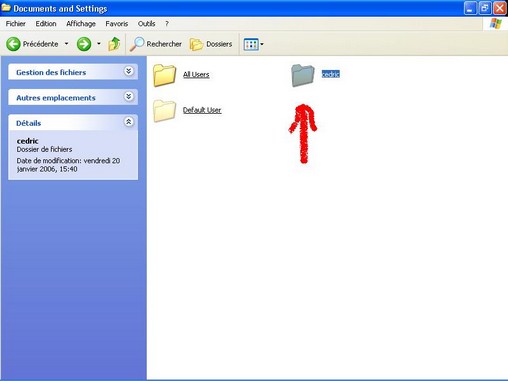The width and height of the screenshot is (508, 381).
Task: Click the Dossier de fichiers label
Action: [44, 149]
